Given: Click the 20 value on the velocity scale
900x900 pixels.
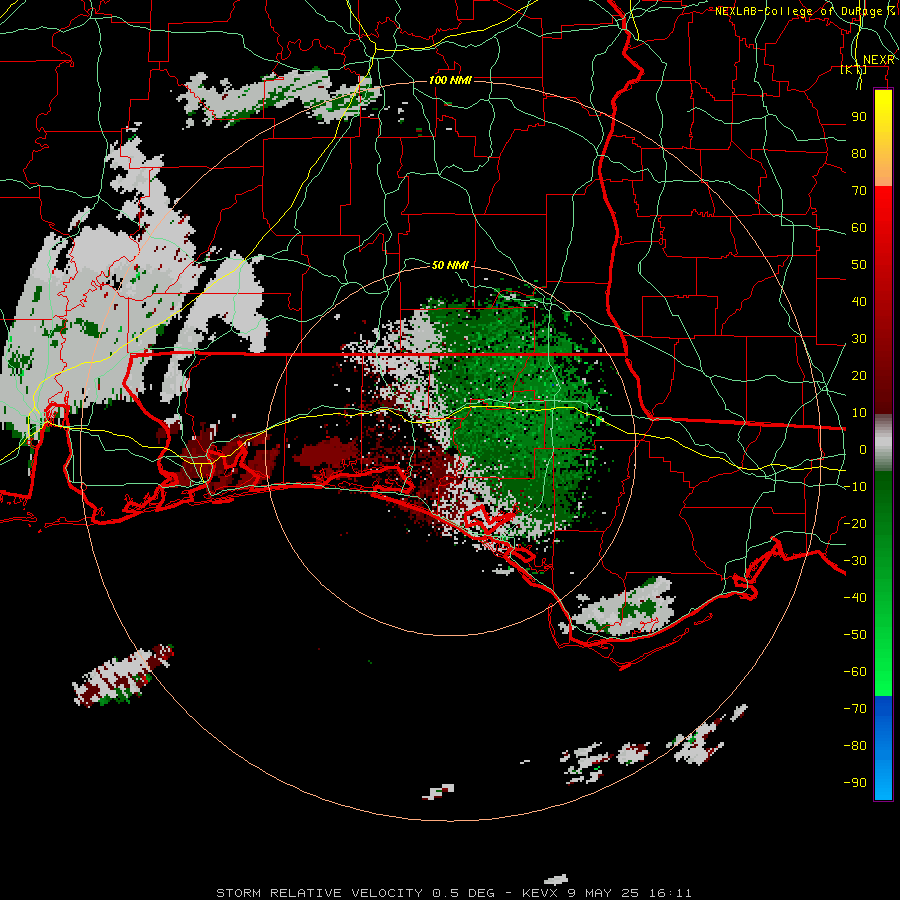Looking at the screenshot, I should click(859, 376).
